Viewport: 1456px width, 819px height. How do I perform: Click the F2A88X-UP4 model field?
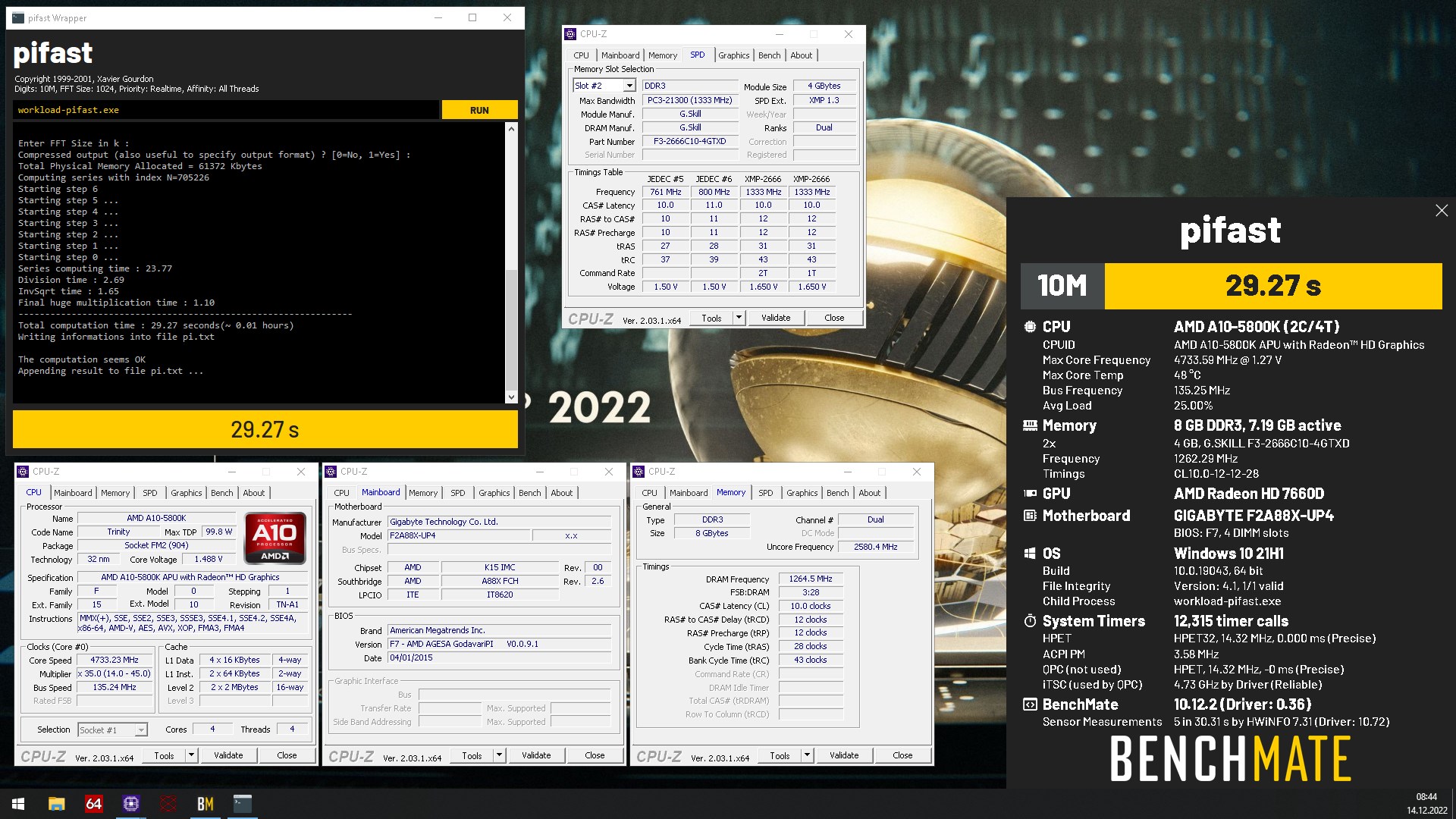(x=458, y=535)
